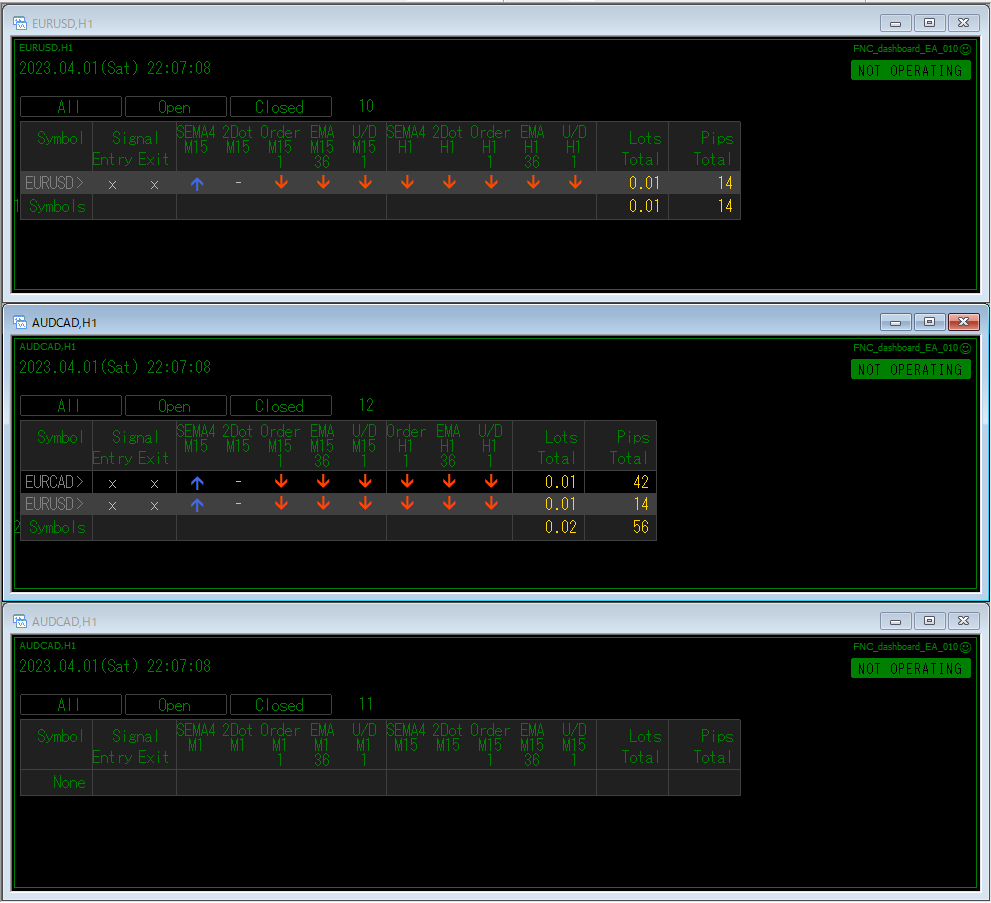This screenshot has width=991, height=903.
Task: Click the EURCAD row U/D M15 down arrow
Action: pos(365,482)
